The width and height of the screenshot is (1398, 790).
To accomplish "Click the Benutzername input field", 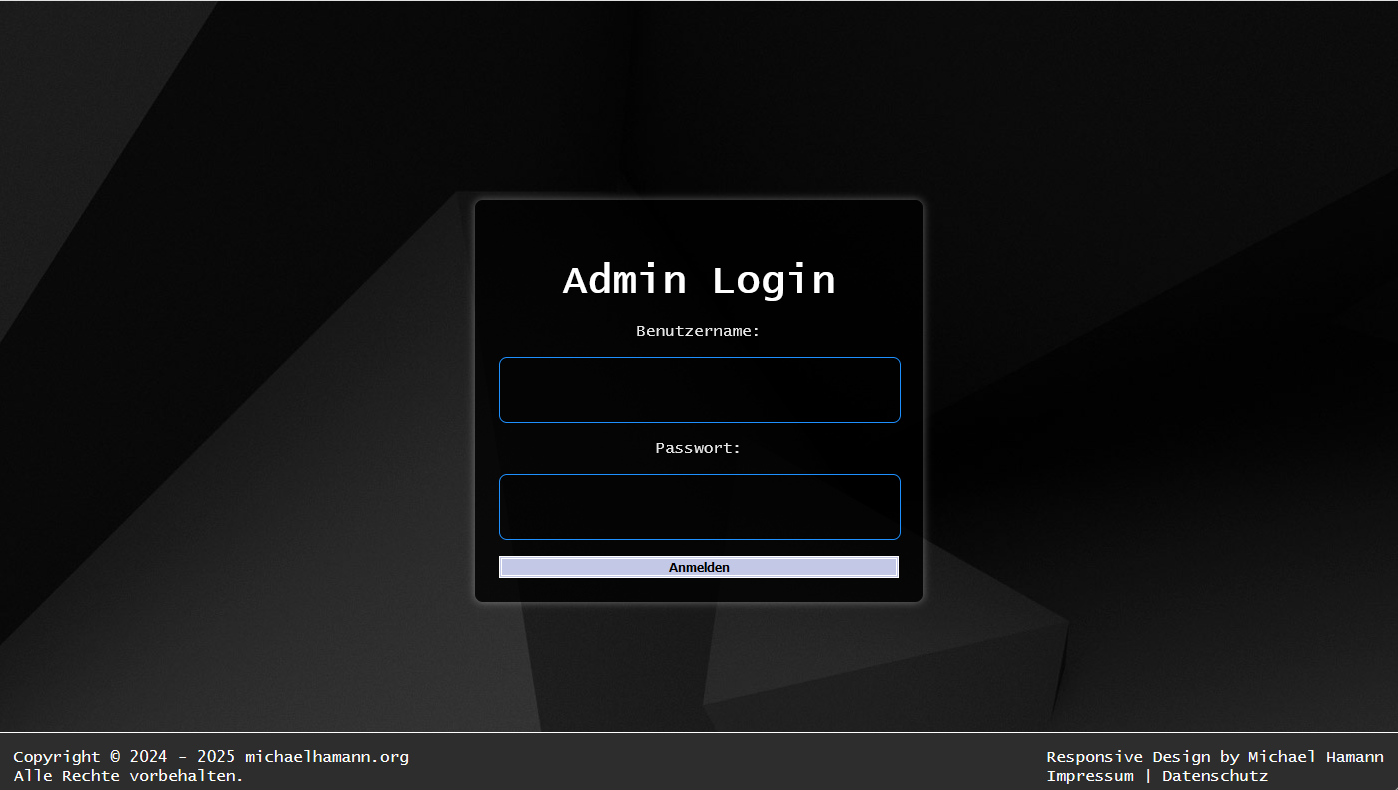I will 699,390.
